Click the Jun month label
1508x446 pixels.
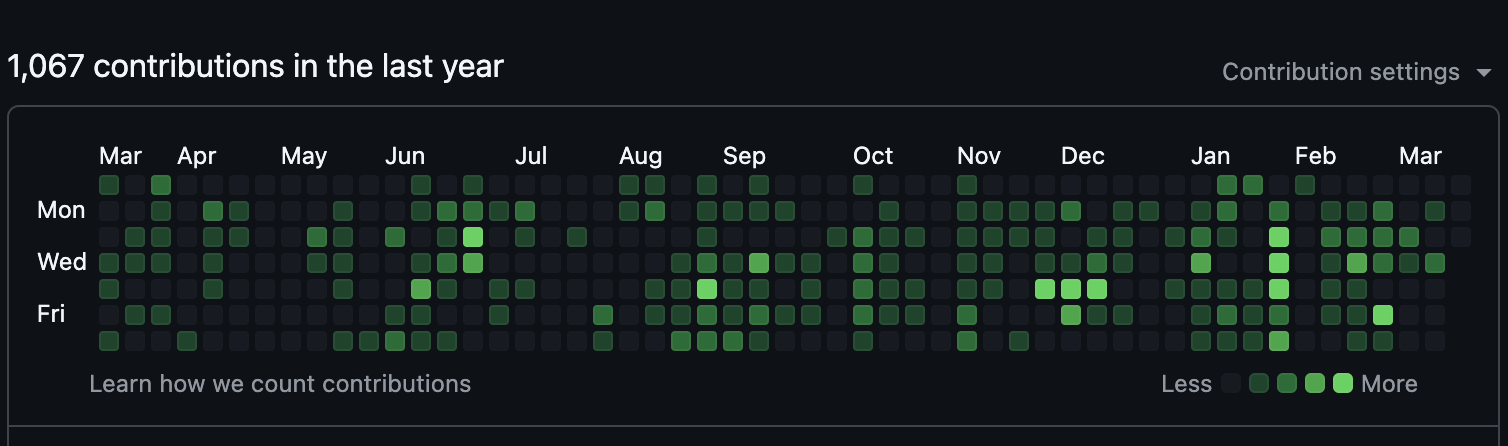click(405, 156)
